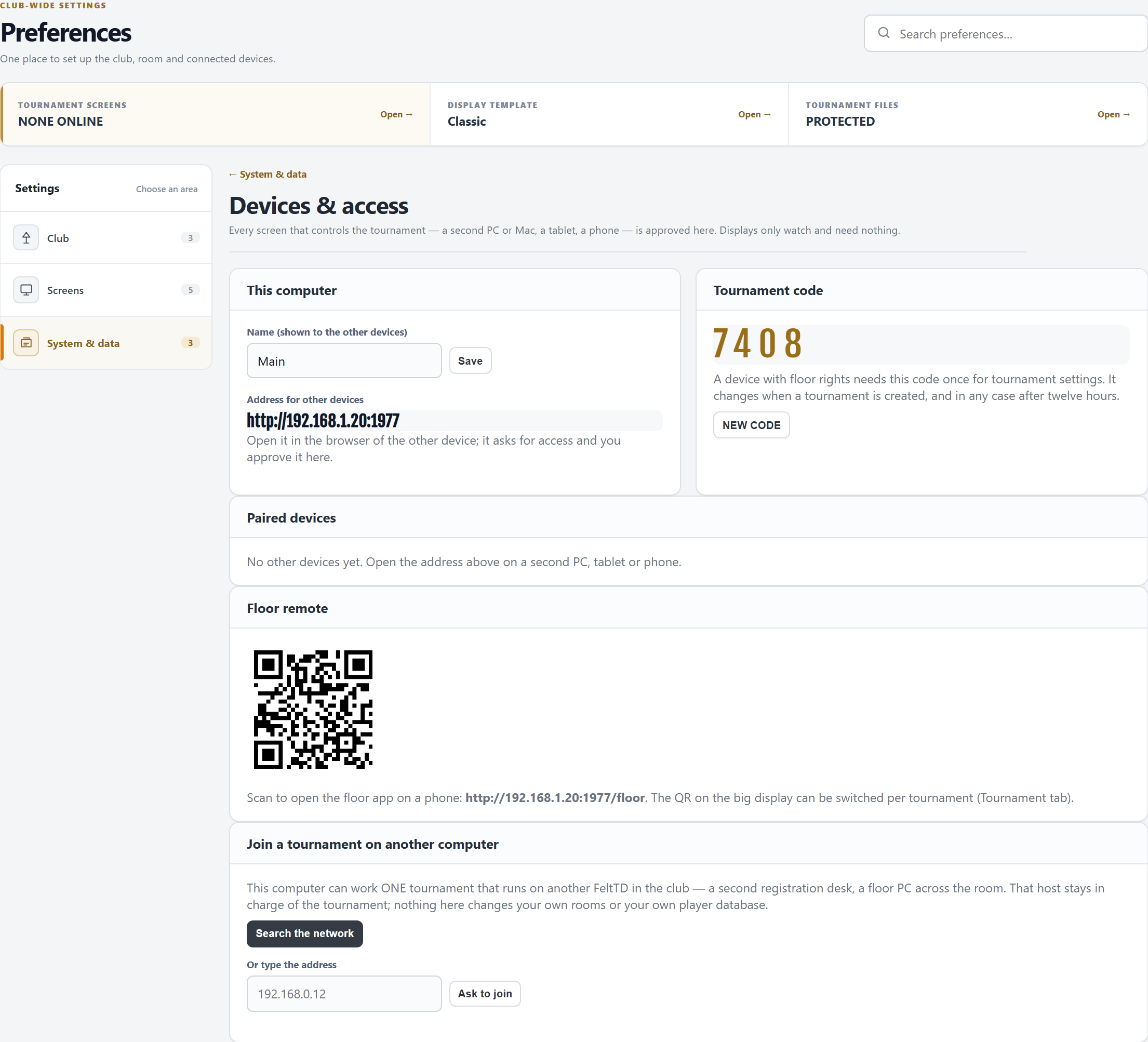Click Search the network button
Screen dimensions: 1148x1042
pyautogui.click(x=304, y=934)
